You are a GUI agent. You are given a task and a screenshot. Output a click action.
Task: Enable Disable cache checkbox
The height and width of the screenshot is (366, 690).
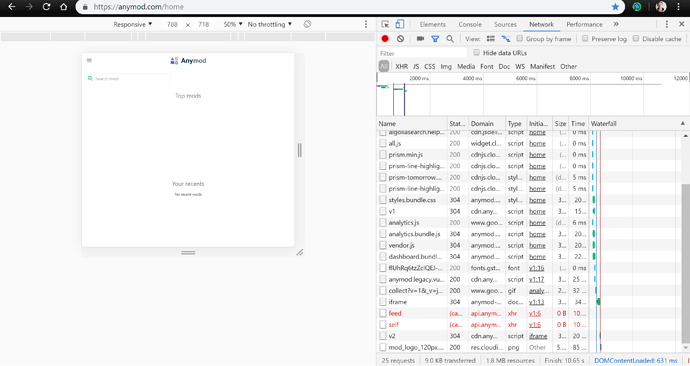pyautogui.click(x=636, y=39)
